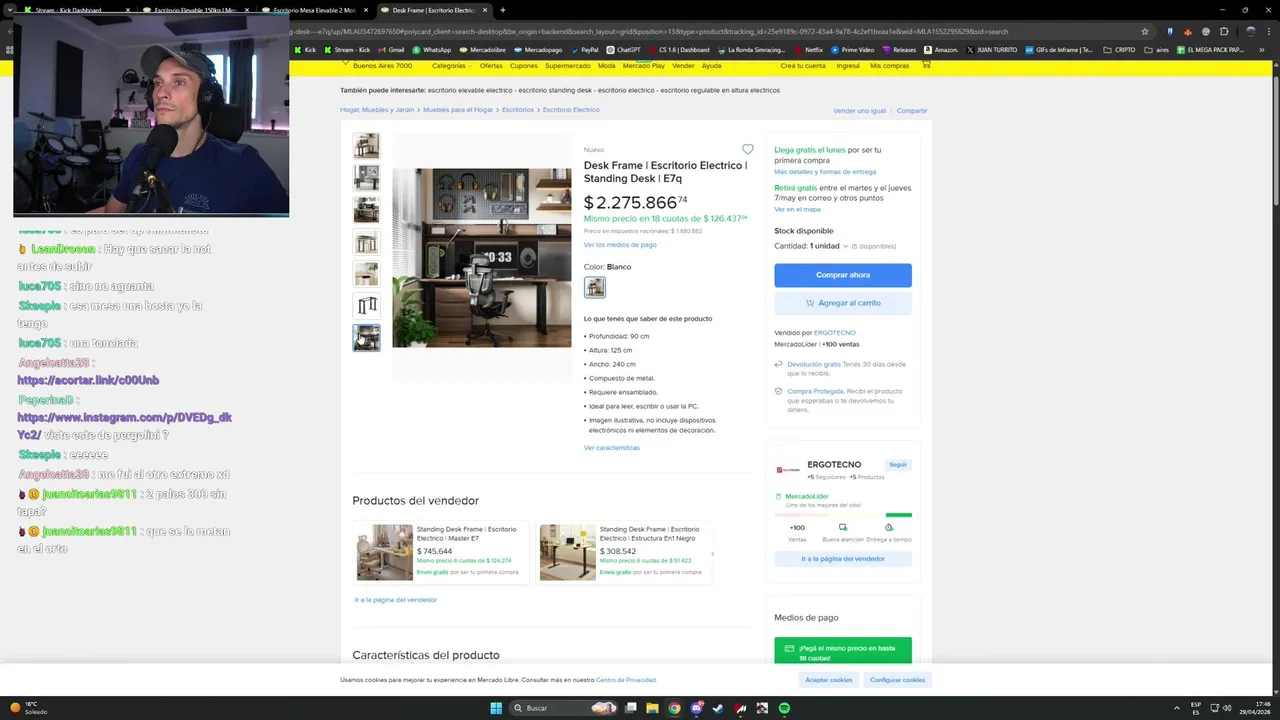Screen dimensions: 1280x720
Task: Open the Escritorios breadcrumb link
Action: 518,110
